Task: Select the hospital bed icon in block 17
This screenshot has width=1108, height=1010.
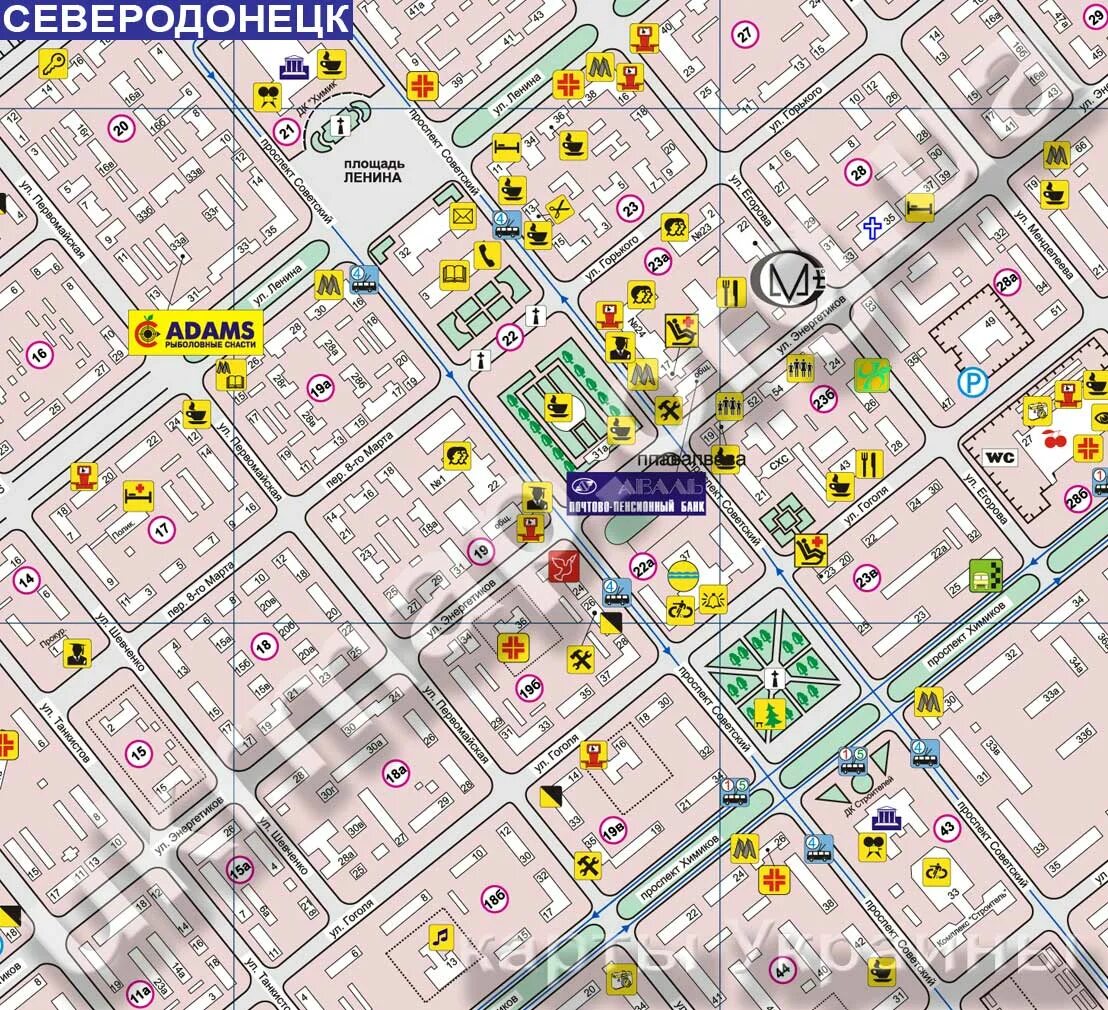Action: coord(138,495)
